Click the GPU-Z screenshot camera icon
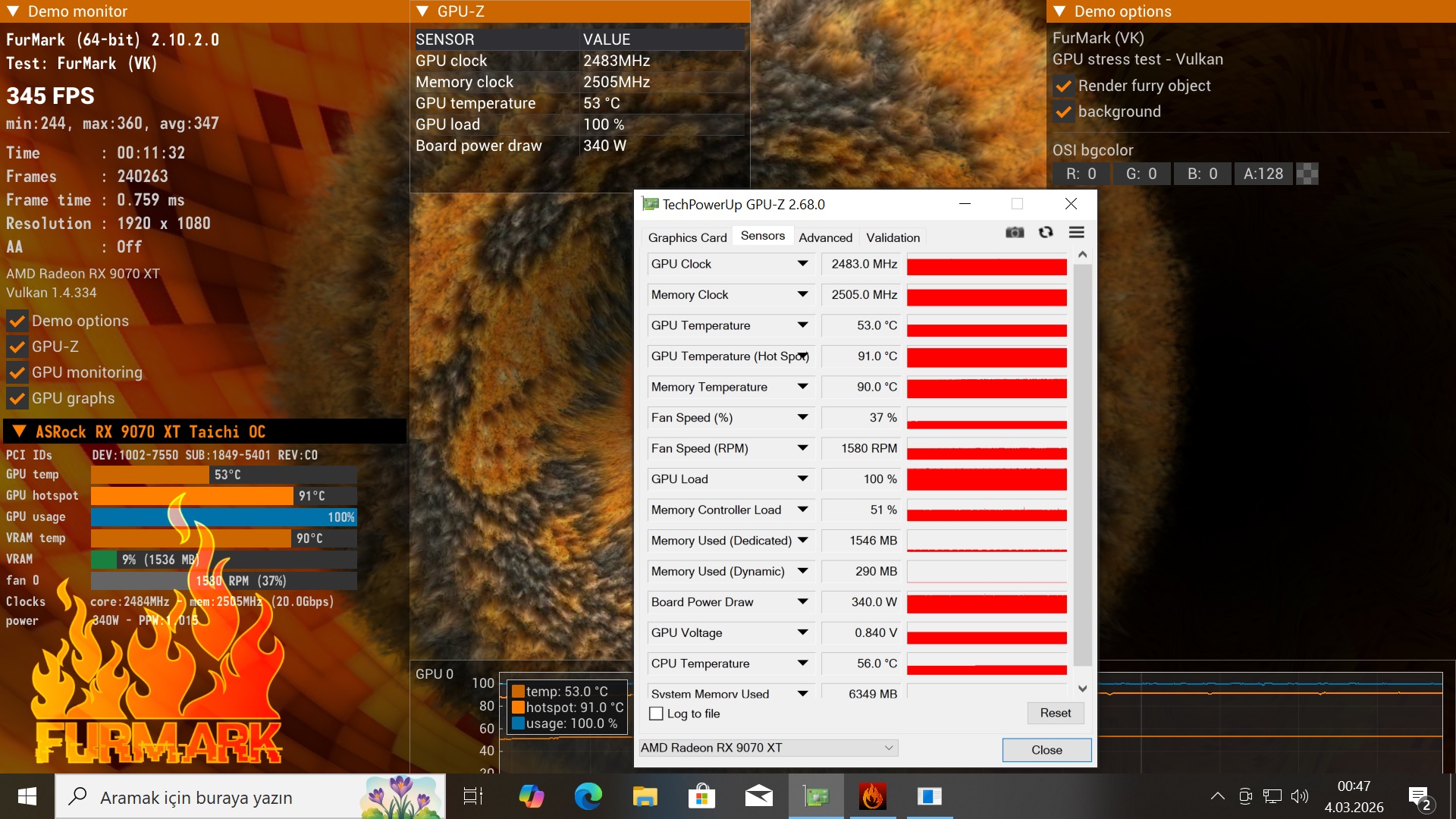The width and height of the screenshot is (1456, 819). coord(1015,233)
